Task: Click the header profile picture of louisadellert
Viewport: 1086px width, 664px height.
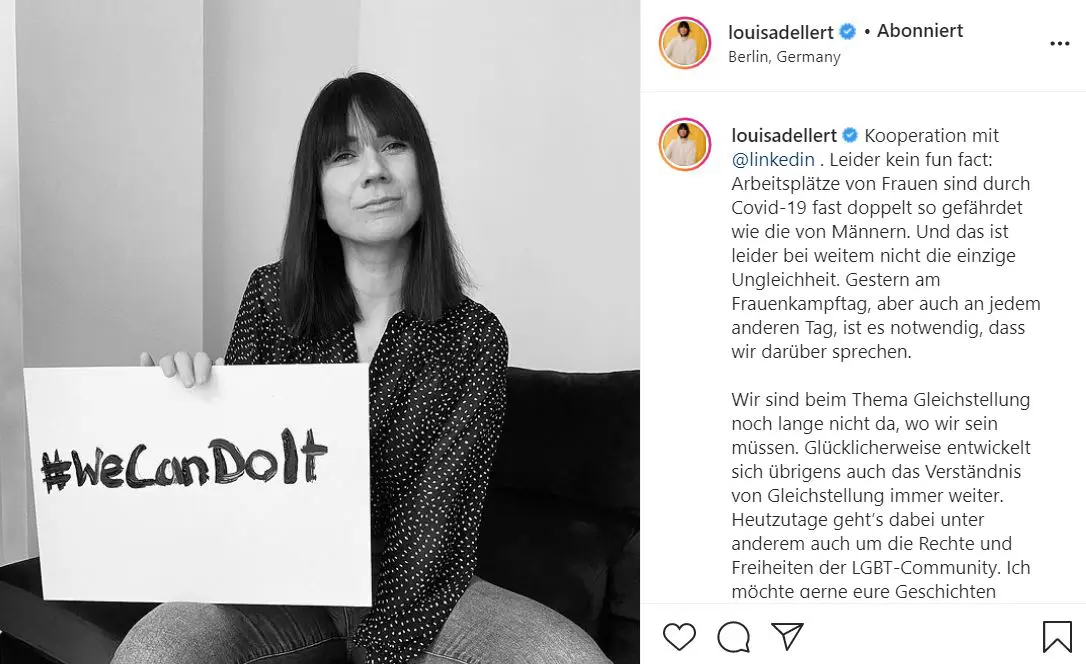Action: click(x=684, y=43)
